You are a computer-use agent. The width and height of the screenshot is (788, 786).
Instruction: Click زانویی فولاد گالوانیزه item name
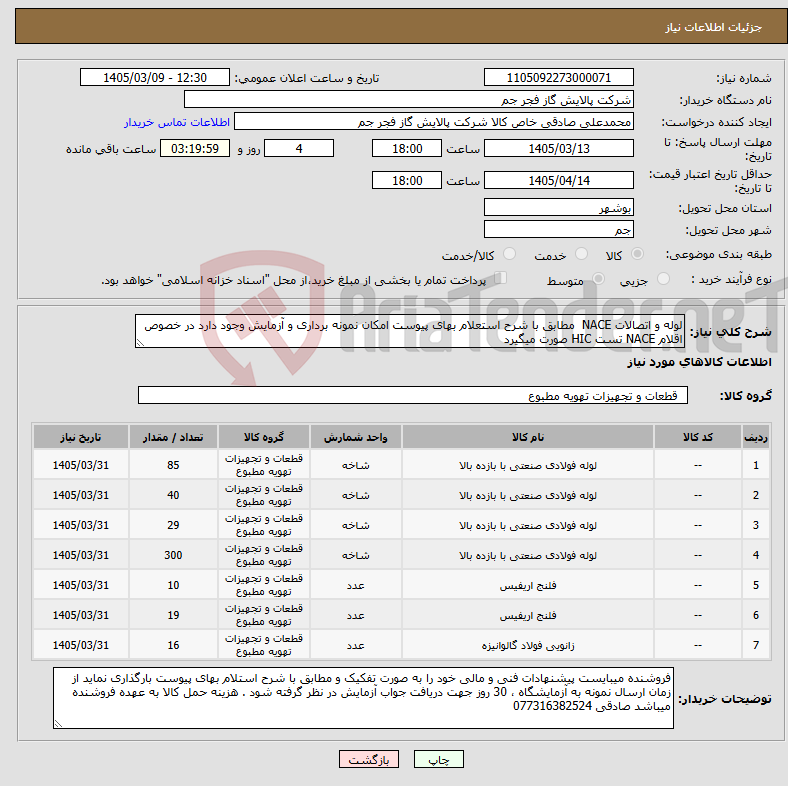pyautogui.click(x=528, y=645)
